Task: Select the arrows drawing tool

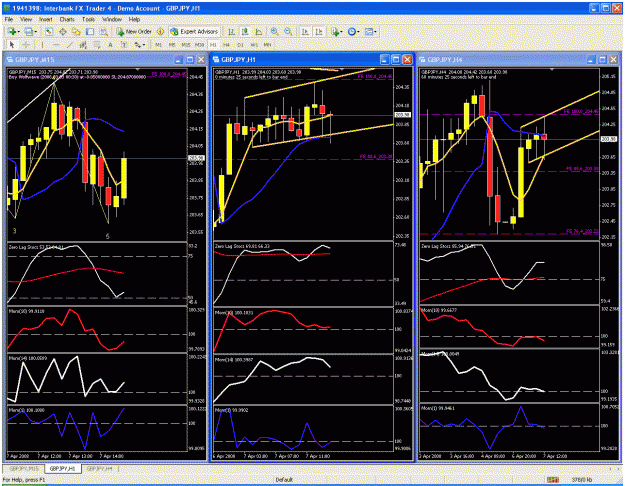Action: [x=138, y=45]
